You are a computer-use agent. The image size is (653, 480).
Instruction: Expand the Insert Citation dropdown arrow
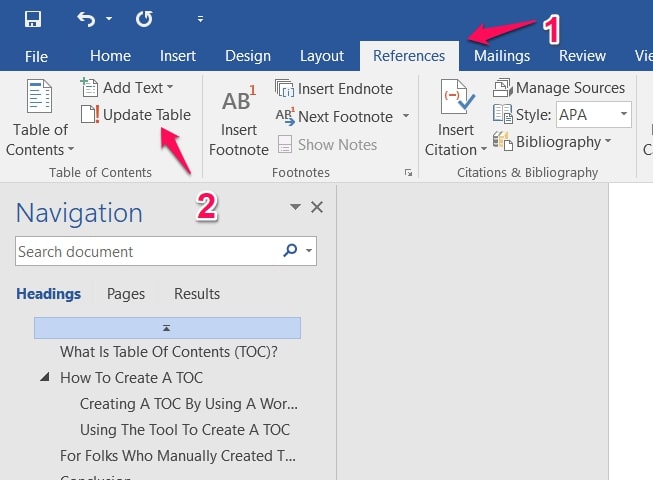point(484,149)
